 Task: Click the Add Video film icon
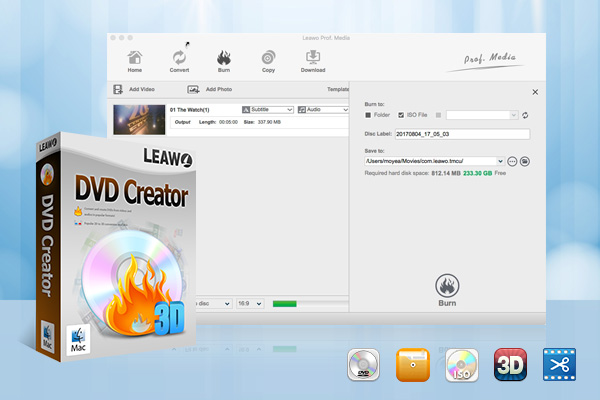point(118,89)
